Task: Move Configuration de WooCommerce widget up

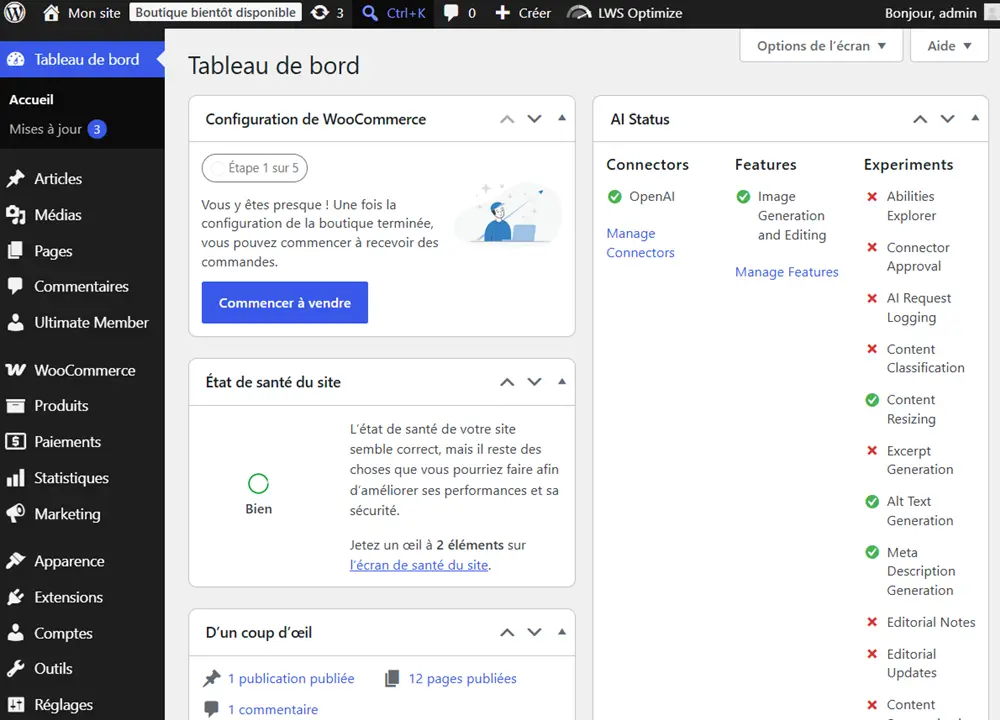Action: [x=507, y=119]
